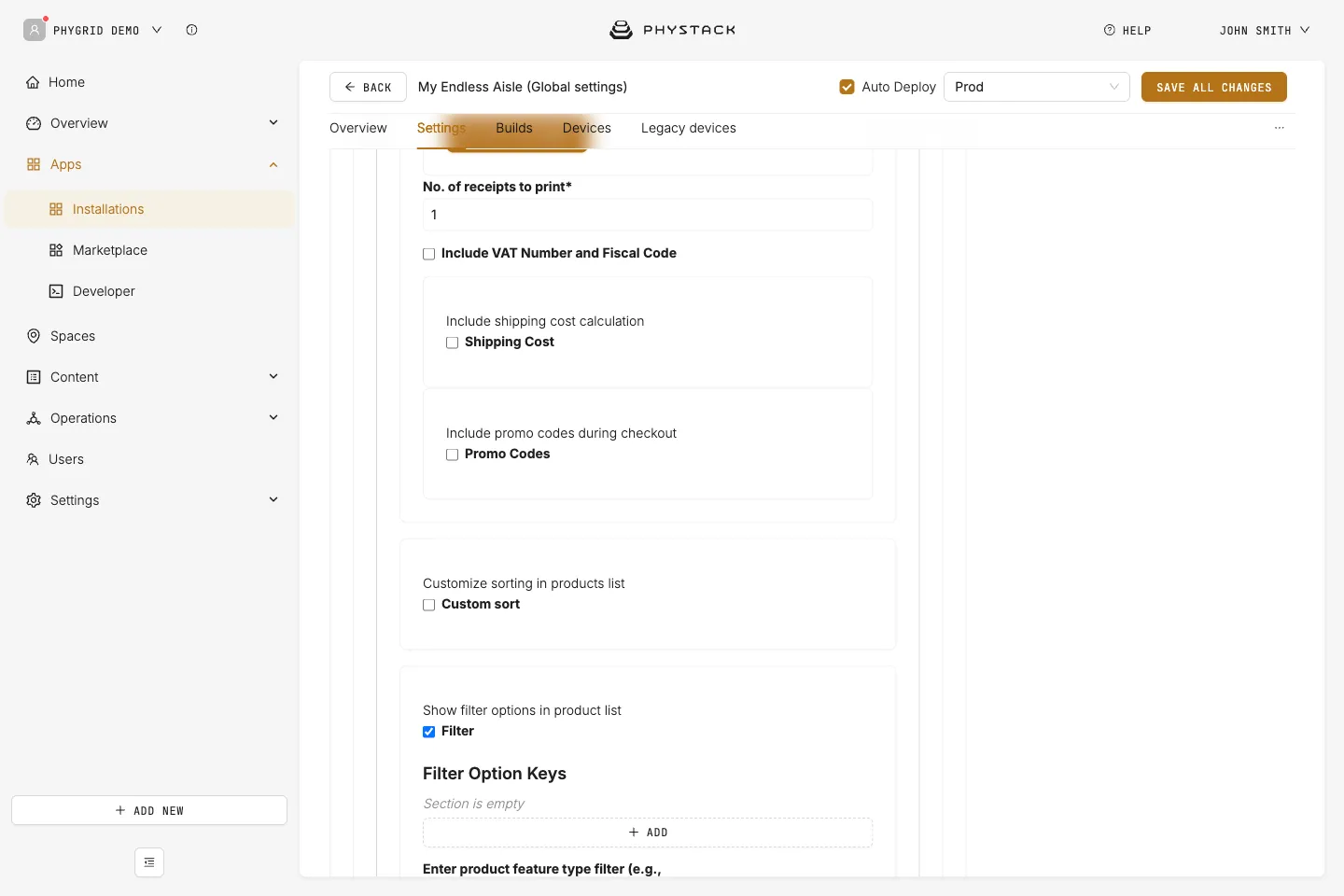Viewport: 1344px width, 896px height.
Task: Tick the Custom sort checkbox
Action: pos(428,605)
